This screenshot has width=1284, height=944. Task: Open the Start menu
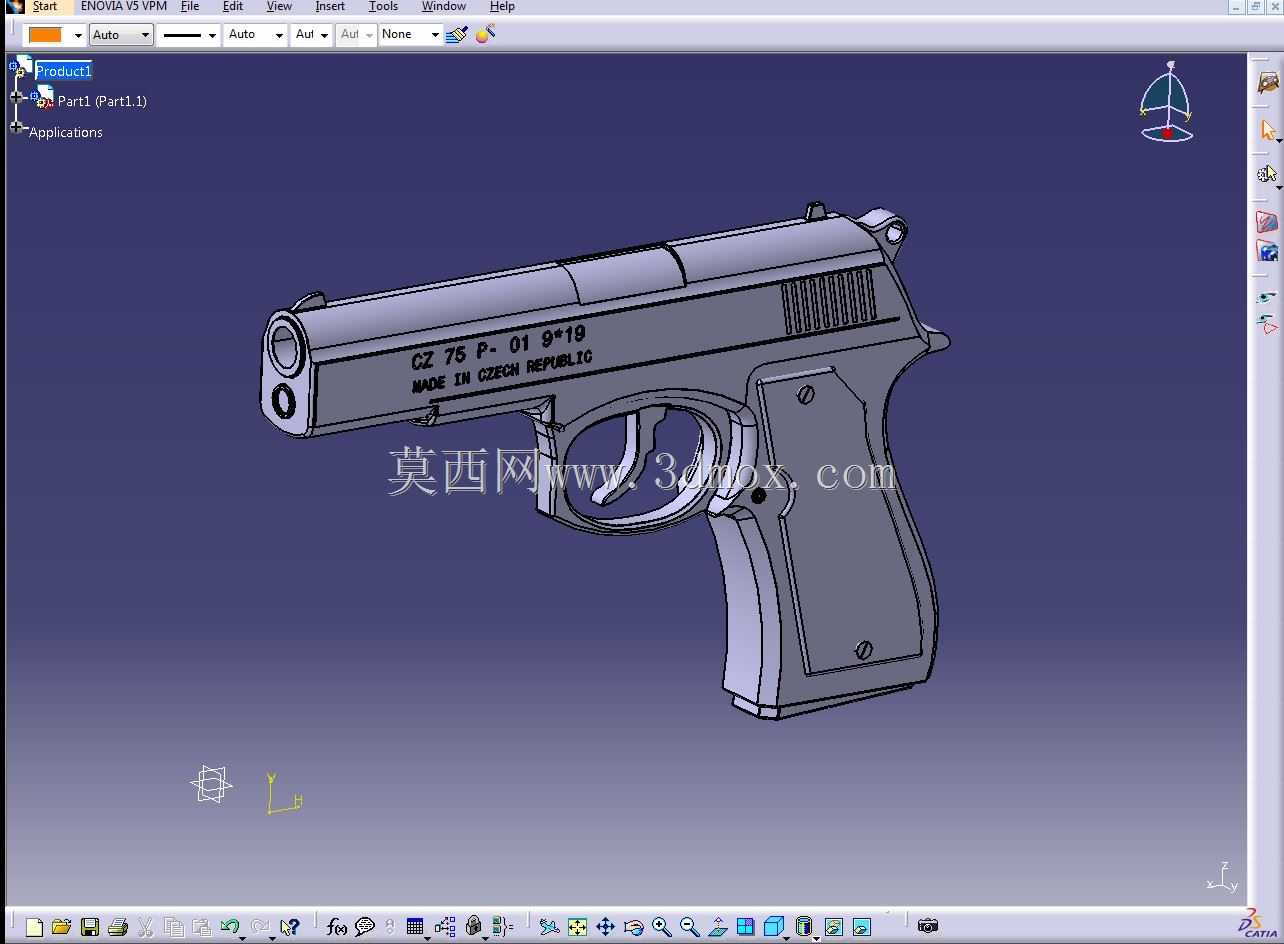pyautogui.click(x=45, y=7)
